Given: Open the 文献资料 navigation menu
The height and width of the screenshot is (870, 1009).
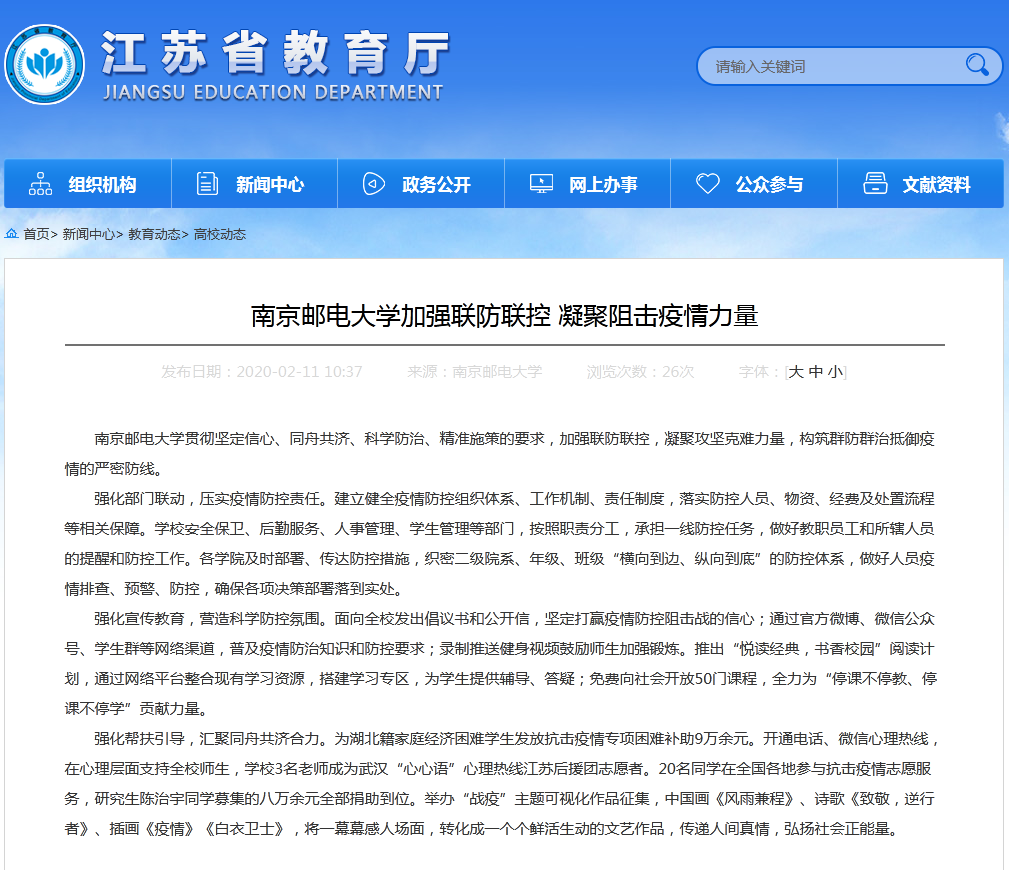Looking at the screenshot, I should [936, 185].
